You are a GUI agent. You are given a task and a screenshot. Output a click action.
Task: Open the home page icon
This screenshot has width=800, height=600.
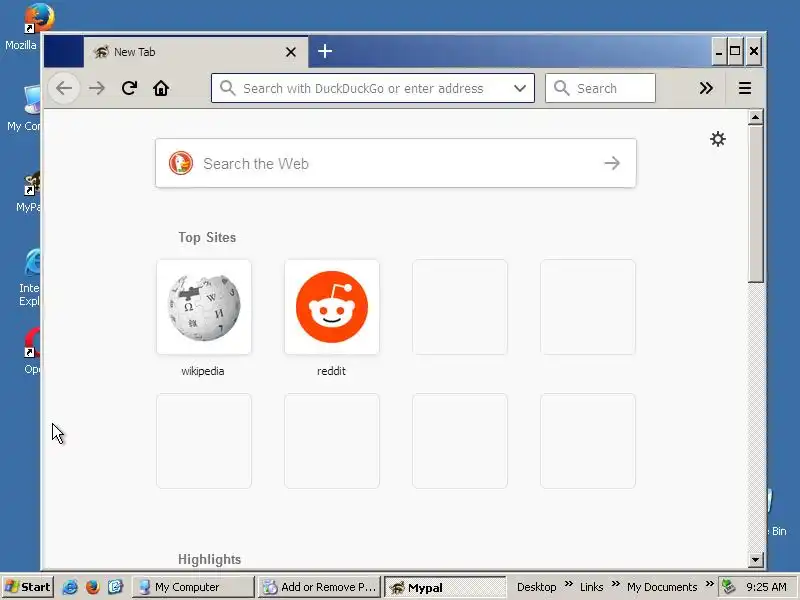pyautogui.click(x=161, y=88)
